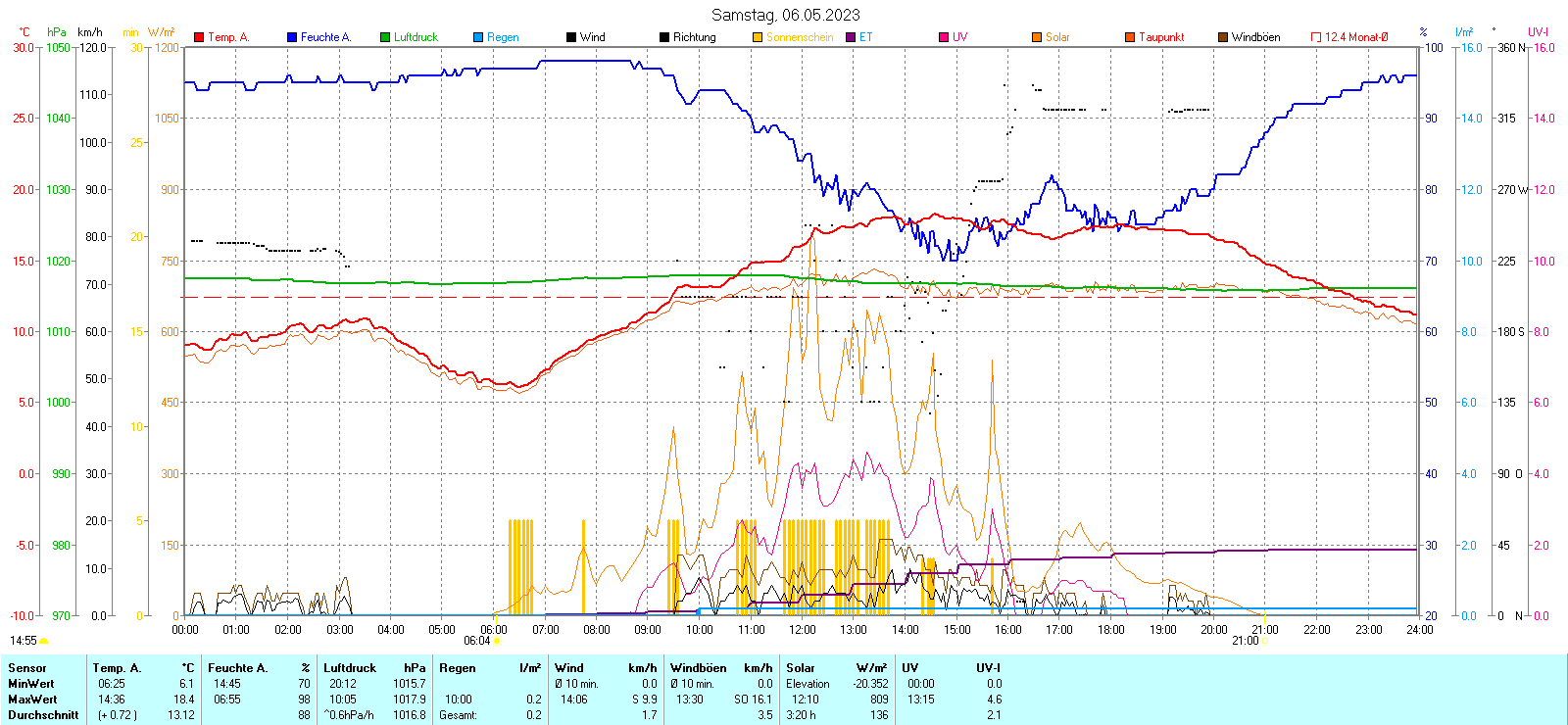Click the purple ET legend square

[851, 37]
